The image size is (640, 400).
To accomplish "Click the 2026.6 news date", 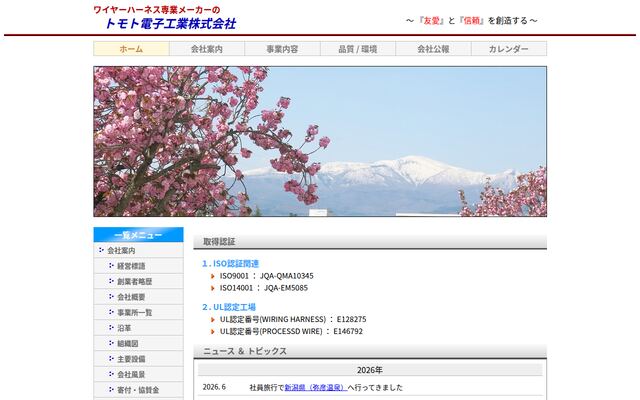I will 214,387.
